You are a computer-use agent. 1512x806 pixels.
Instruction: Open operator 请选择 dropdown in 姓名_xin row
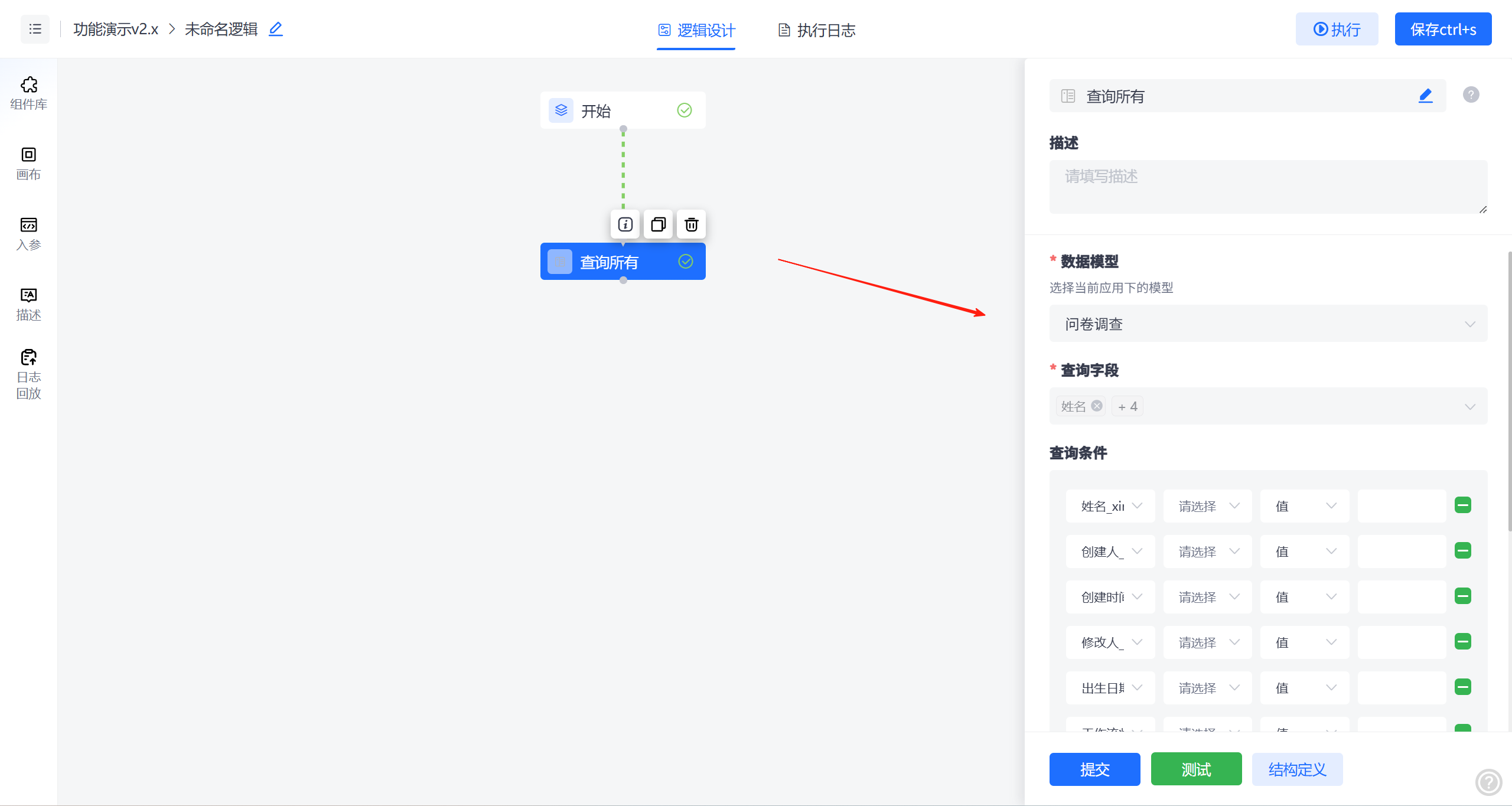[1207, 506]
